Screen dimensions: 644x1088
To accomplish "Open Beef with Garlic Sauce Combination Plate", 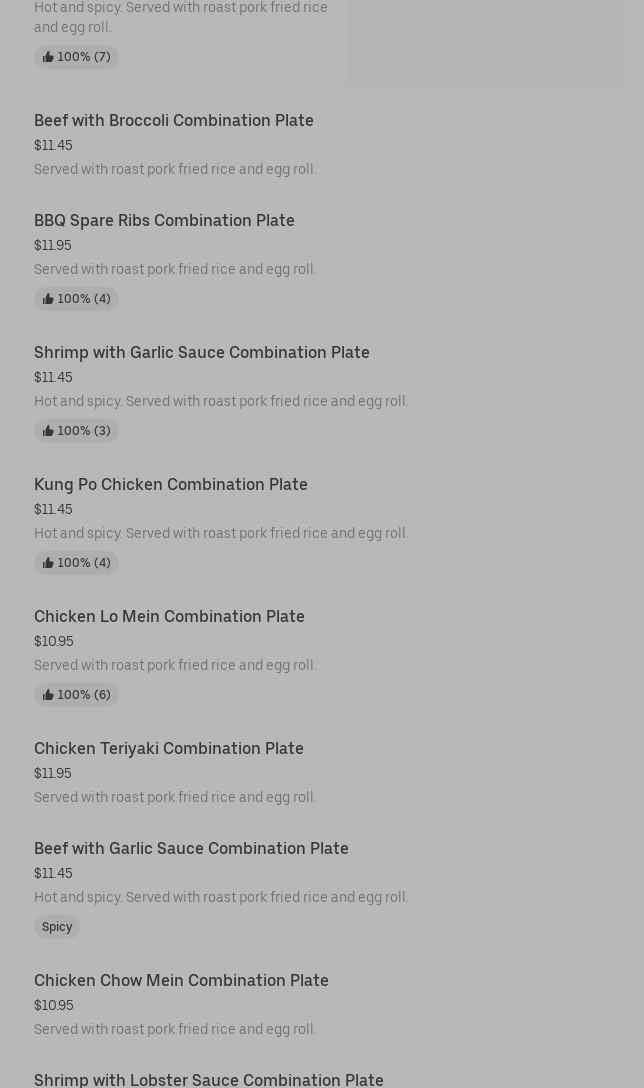I will point(191,848).
